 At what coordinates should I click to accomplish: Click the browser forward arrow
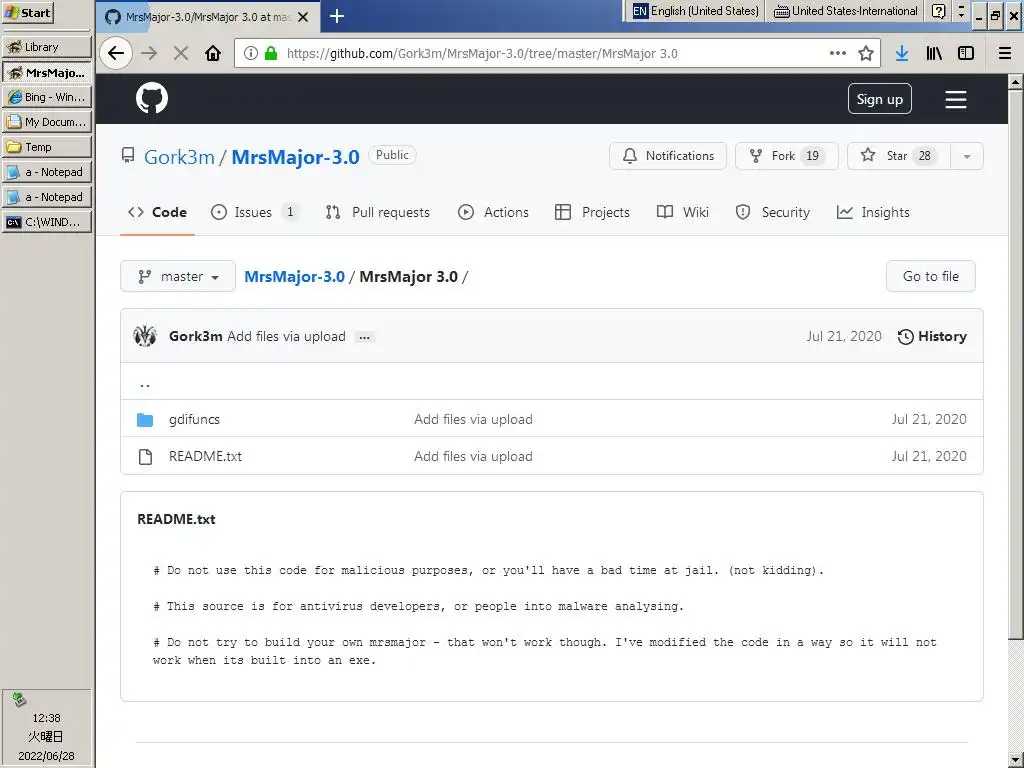coord(149,53)
